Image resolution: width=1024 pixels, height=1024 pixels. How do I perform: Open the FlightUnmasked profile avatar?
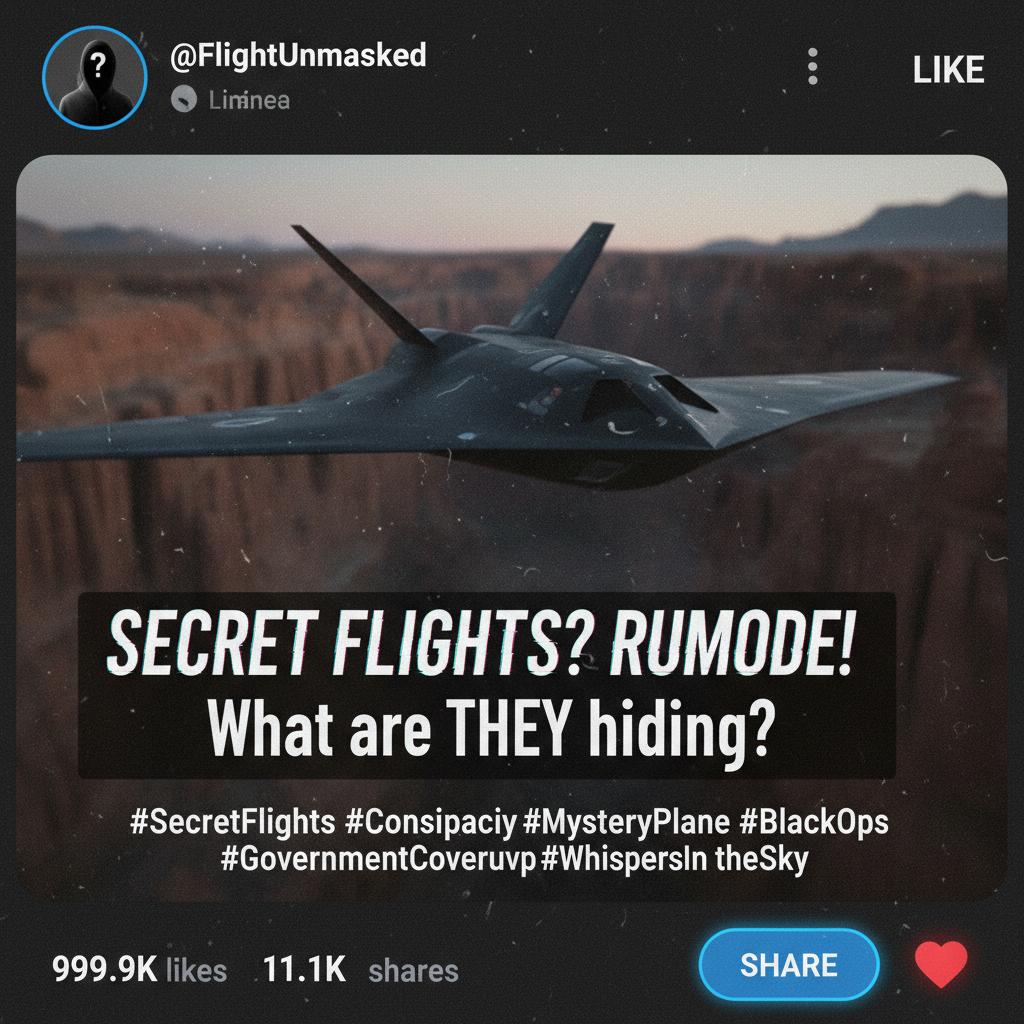95,78
